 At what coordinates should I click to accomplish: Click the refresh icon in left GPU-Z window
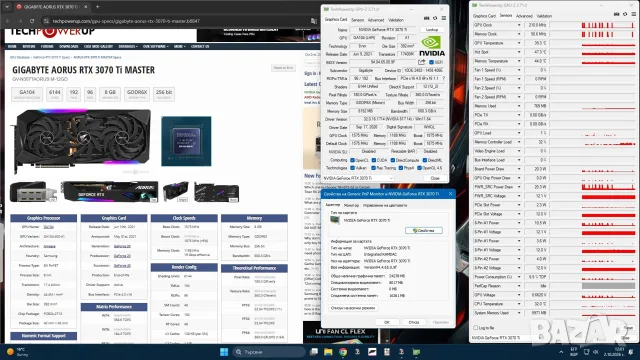(435, 18)
